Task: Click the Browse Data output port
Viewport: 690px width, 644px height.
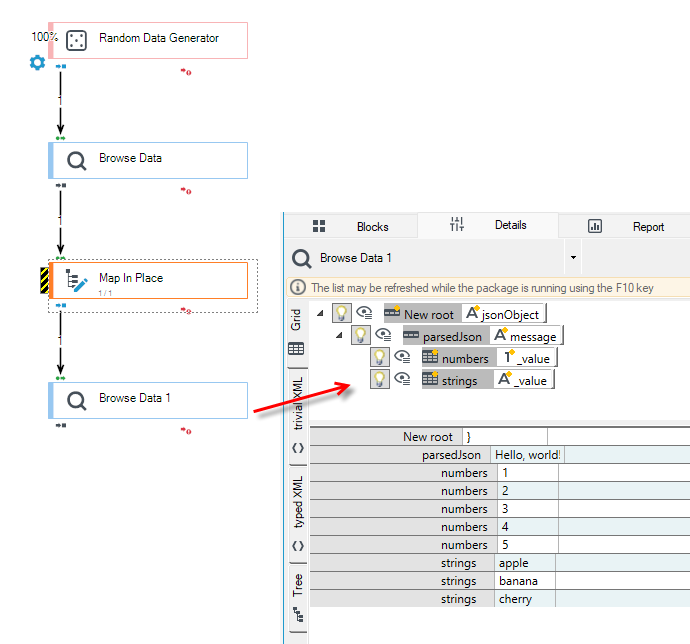Action: pyautogui.click(x=61, y=185)
